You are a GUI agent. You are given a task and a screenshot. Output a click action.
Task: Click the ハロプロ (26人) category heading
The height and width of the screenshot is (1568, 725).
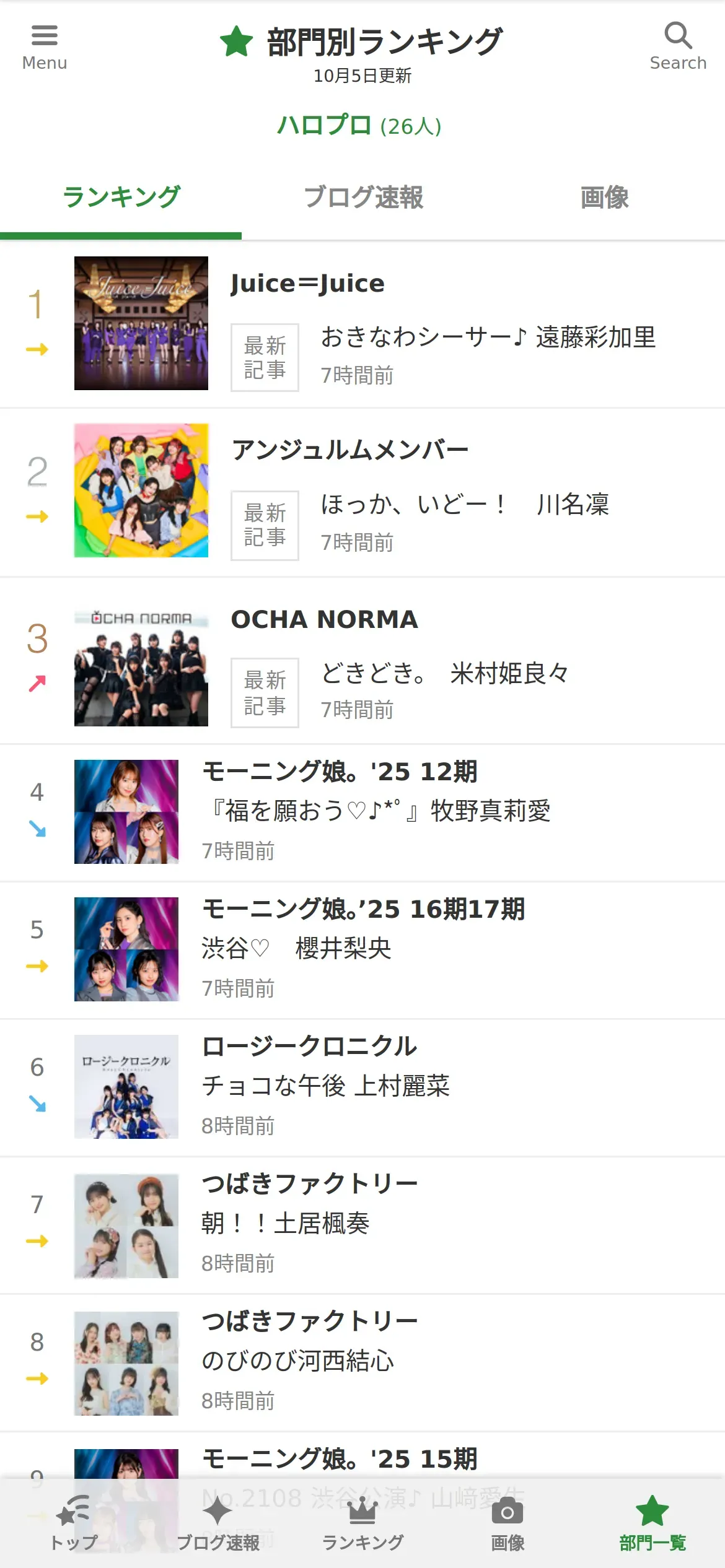(359, 126)
